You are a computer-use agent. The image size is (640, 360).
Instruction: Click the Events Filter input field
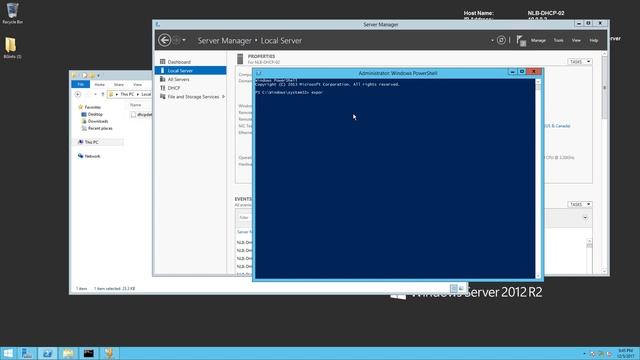(x=245, y=218)
